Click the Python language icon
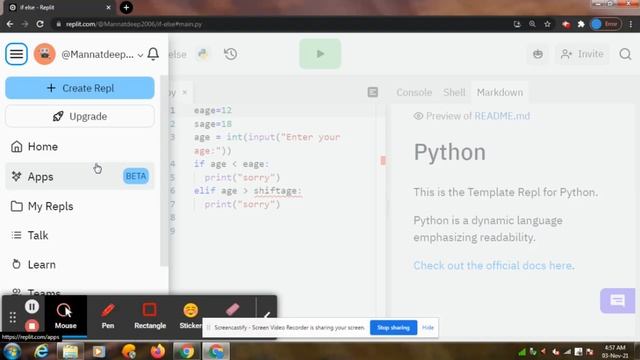Viewport: 640px width, 360px height. (203, 54)
